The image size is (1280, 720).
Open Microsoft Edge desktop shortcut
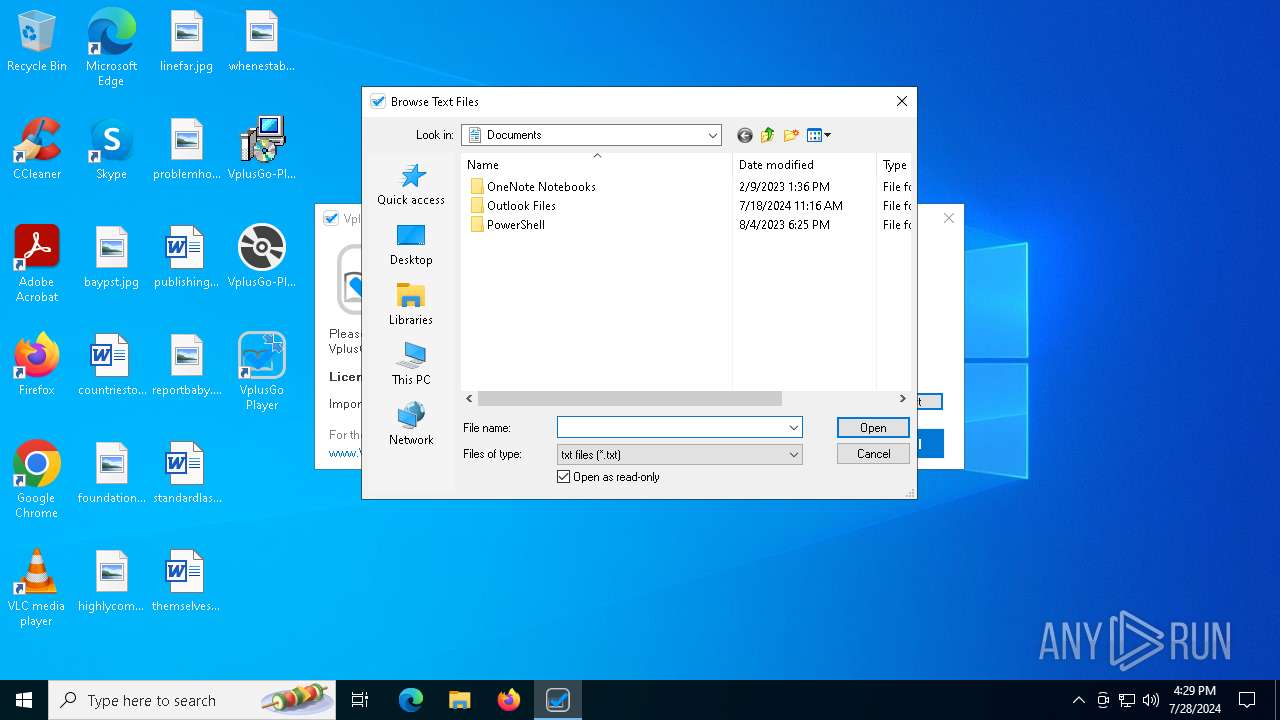(x=111, y=48)
